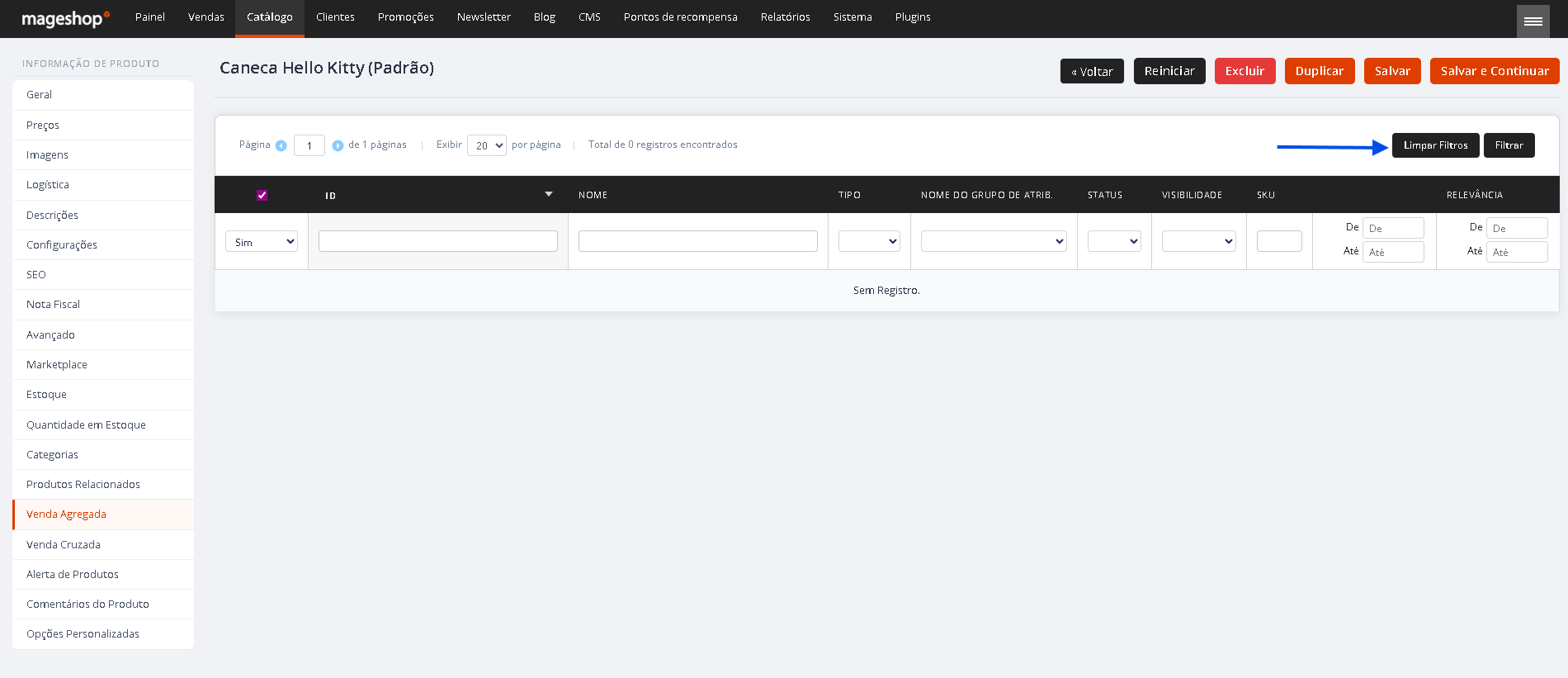Select the Estoque sidebar tab

pyautogui.click(x=103, y=395)
